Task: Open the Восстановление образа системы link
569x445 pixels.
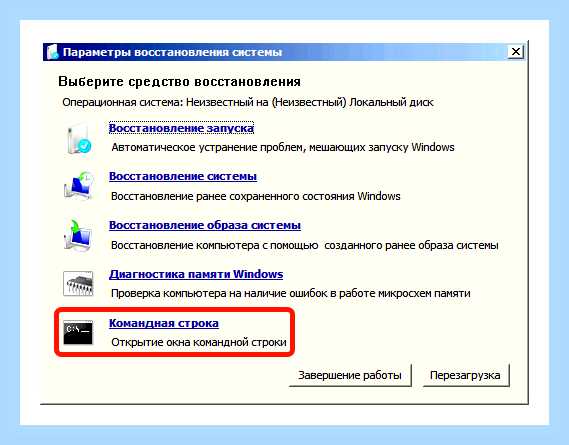Action: (x=205, y=225)
